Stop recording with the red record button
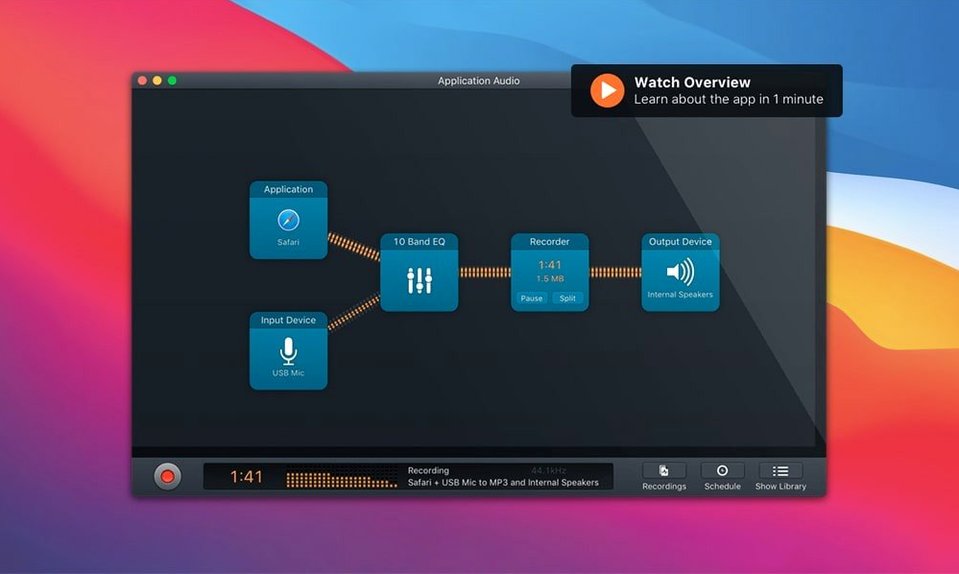959x574 pixels. [x=167, y=476]
